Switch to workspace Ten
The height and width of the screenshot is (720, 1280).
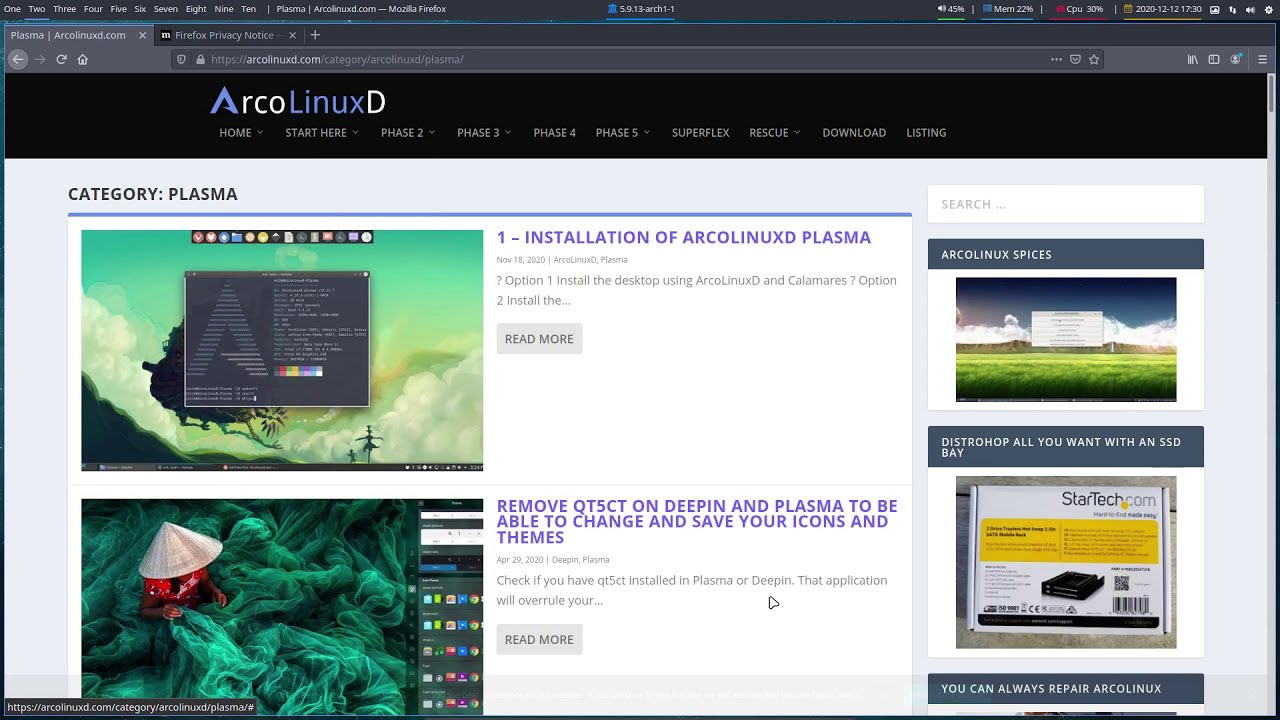pyautogui.click(x=248, y=9)
